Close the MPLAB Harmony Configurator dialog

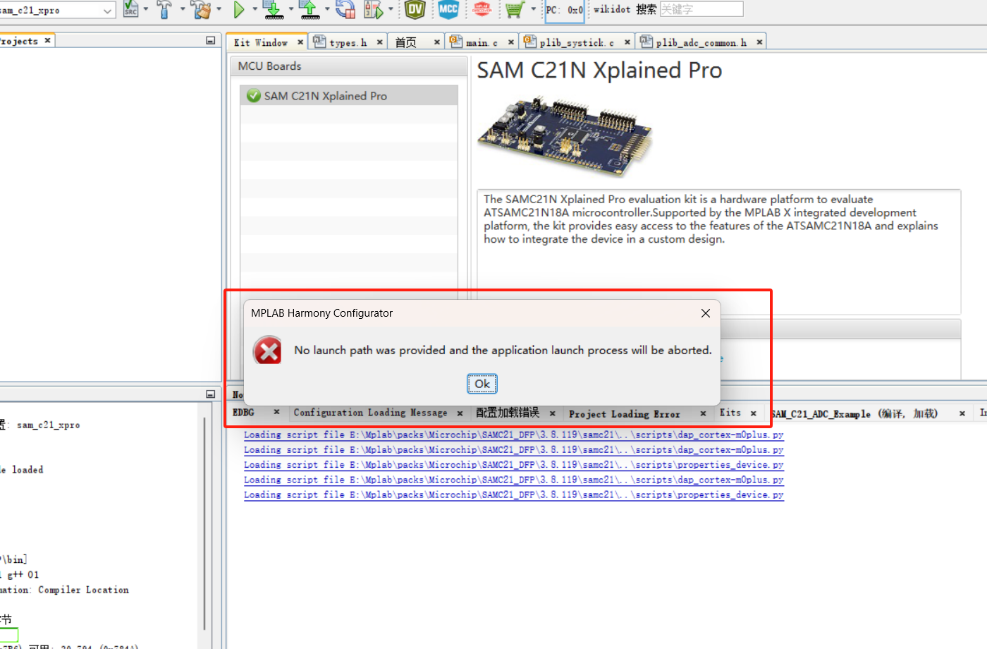pyautogui.click(x=706, y=313)
